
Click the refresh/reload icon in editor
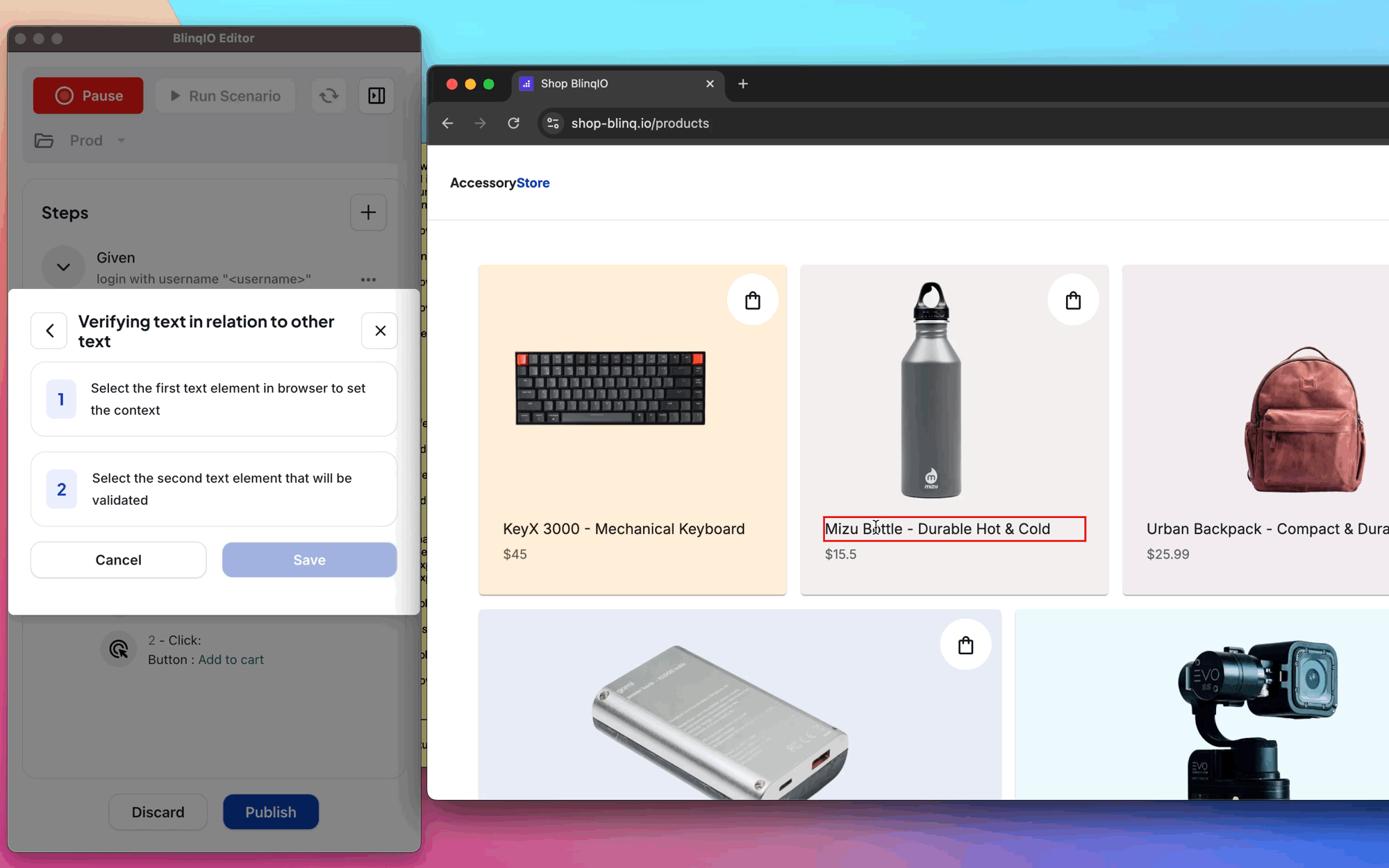pyautogui.click(x=329, y=95)
